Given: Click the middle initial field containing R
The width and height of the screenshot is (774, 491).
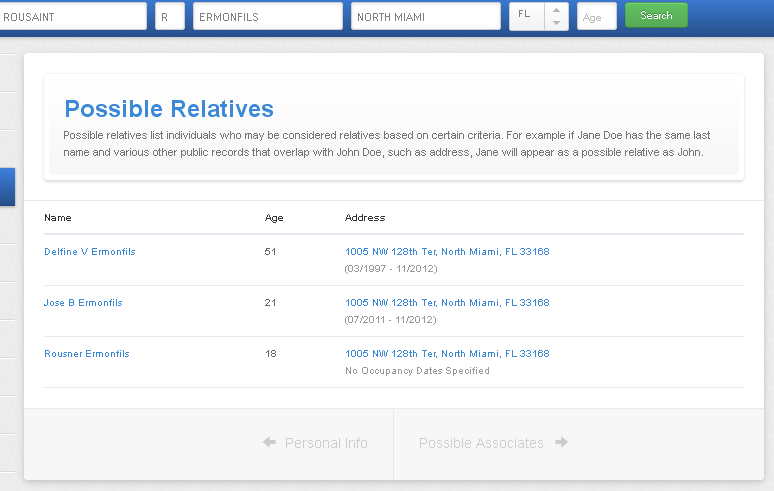Looking at the screenshot, I should pyautogui.click(x=170, y=16).
